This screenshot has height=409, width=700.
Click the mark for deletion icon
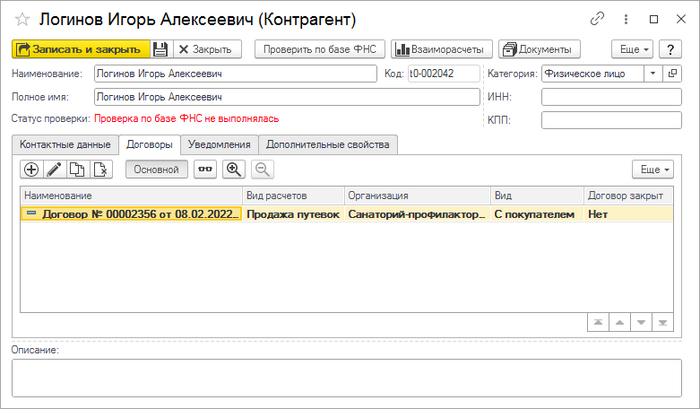99,170
